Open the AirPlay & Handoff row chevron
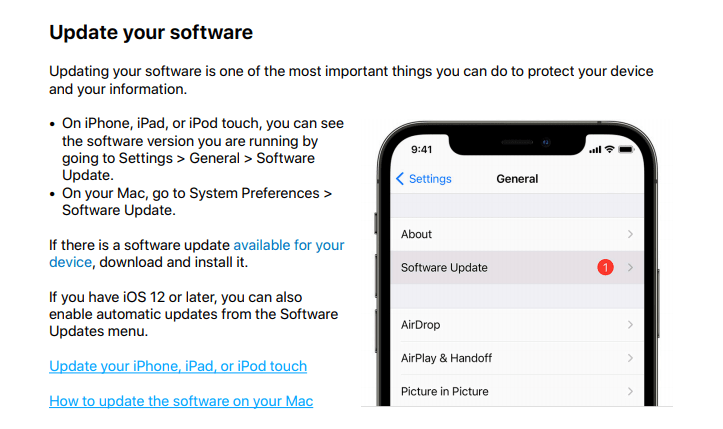This screenshot has width=723, height=429. tap(630, 358)
